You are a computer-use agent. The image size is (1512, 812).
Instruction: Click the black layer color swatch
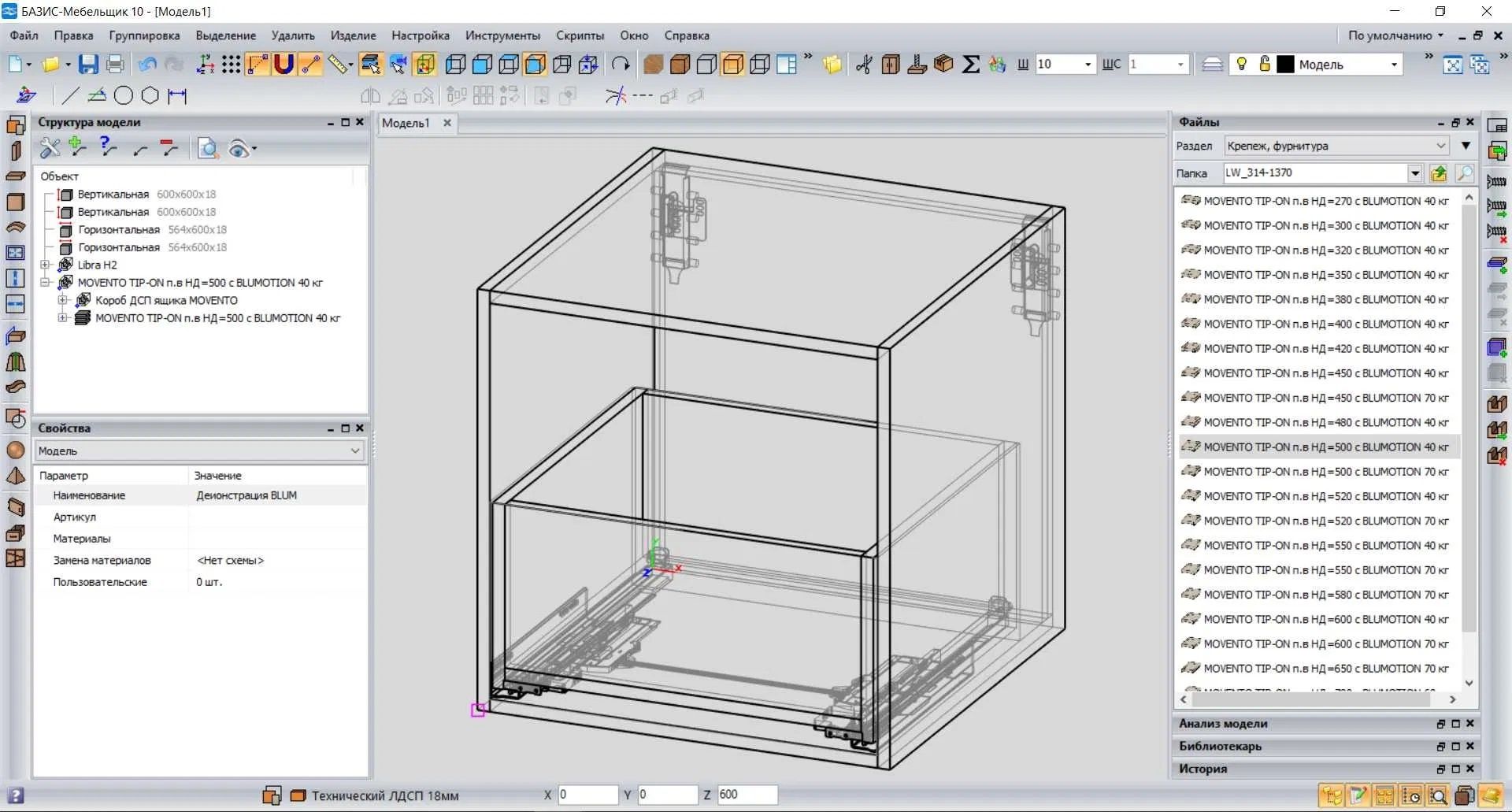(1285, 65)
